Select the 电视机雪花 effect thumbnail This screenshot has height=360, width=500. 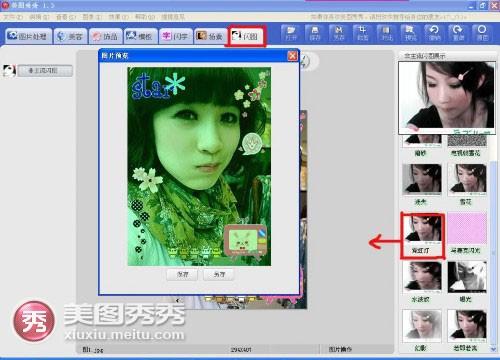tap(467, 142)
